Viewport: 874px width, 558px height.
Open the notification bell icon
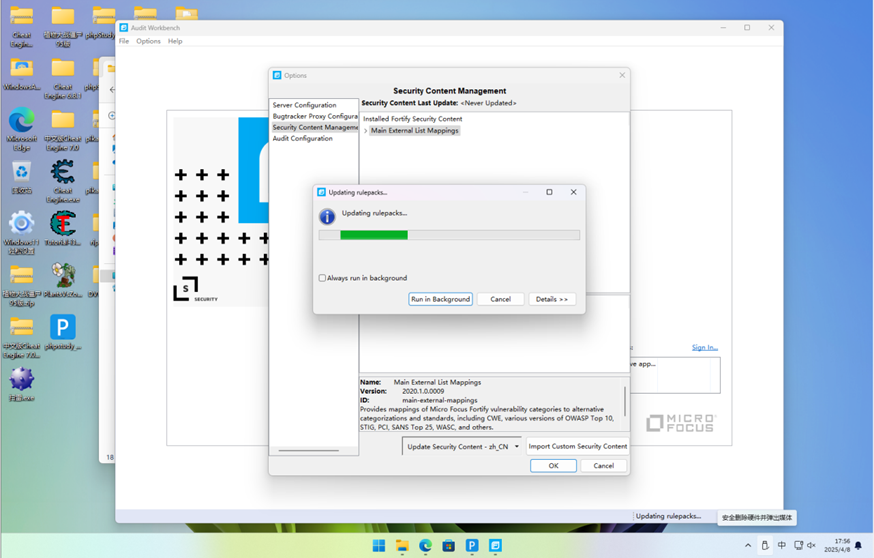858,545
